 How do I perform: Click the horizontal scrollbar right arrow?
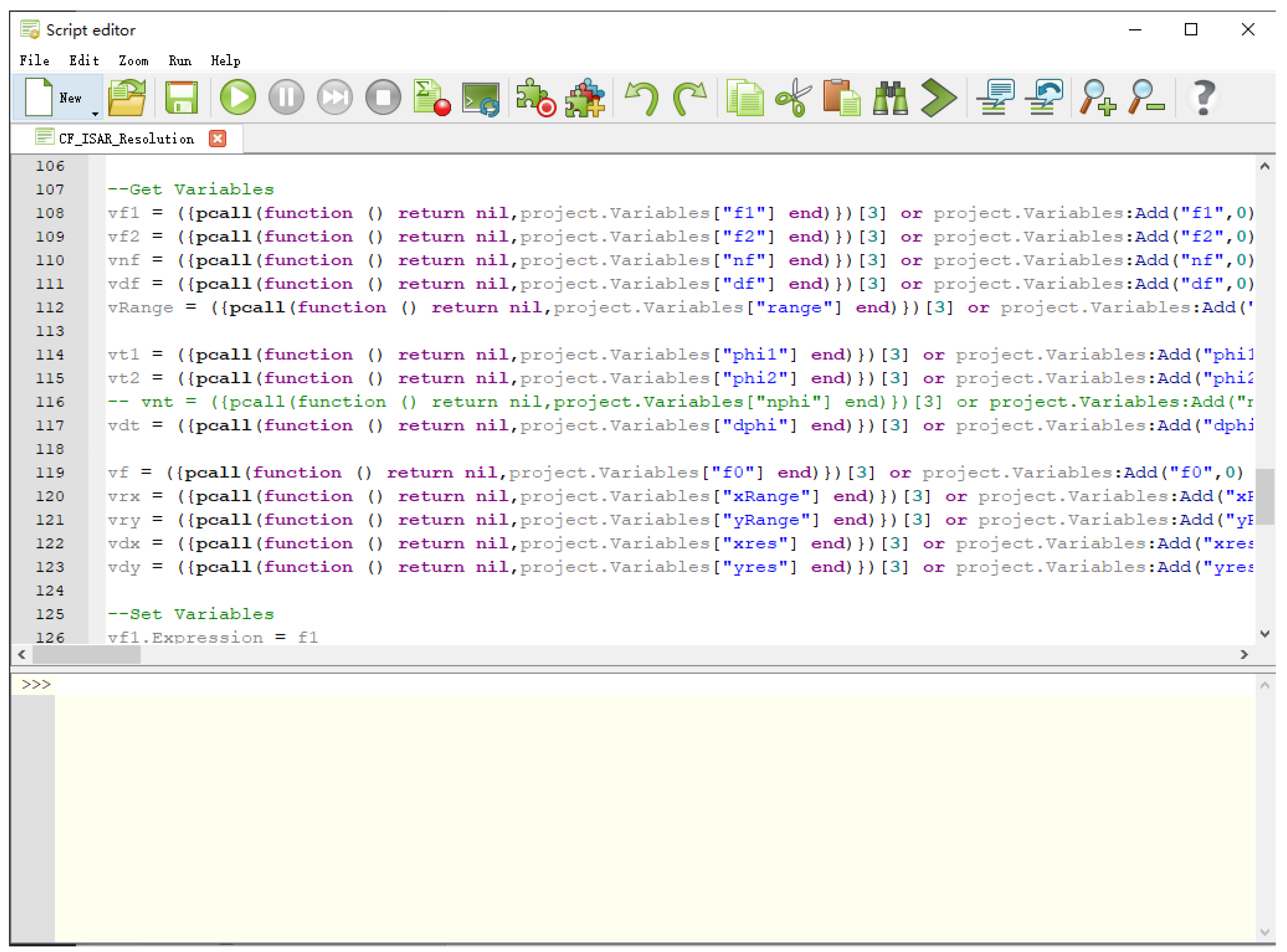click(x=1244, y=655)
